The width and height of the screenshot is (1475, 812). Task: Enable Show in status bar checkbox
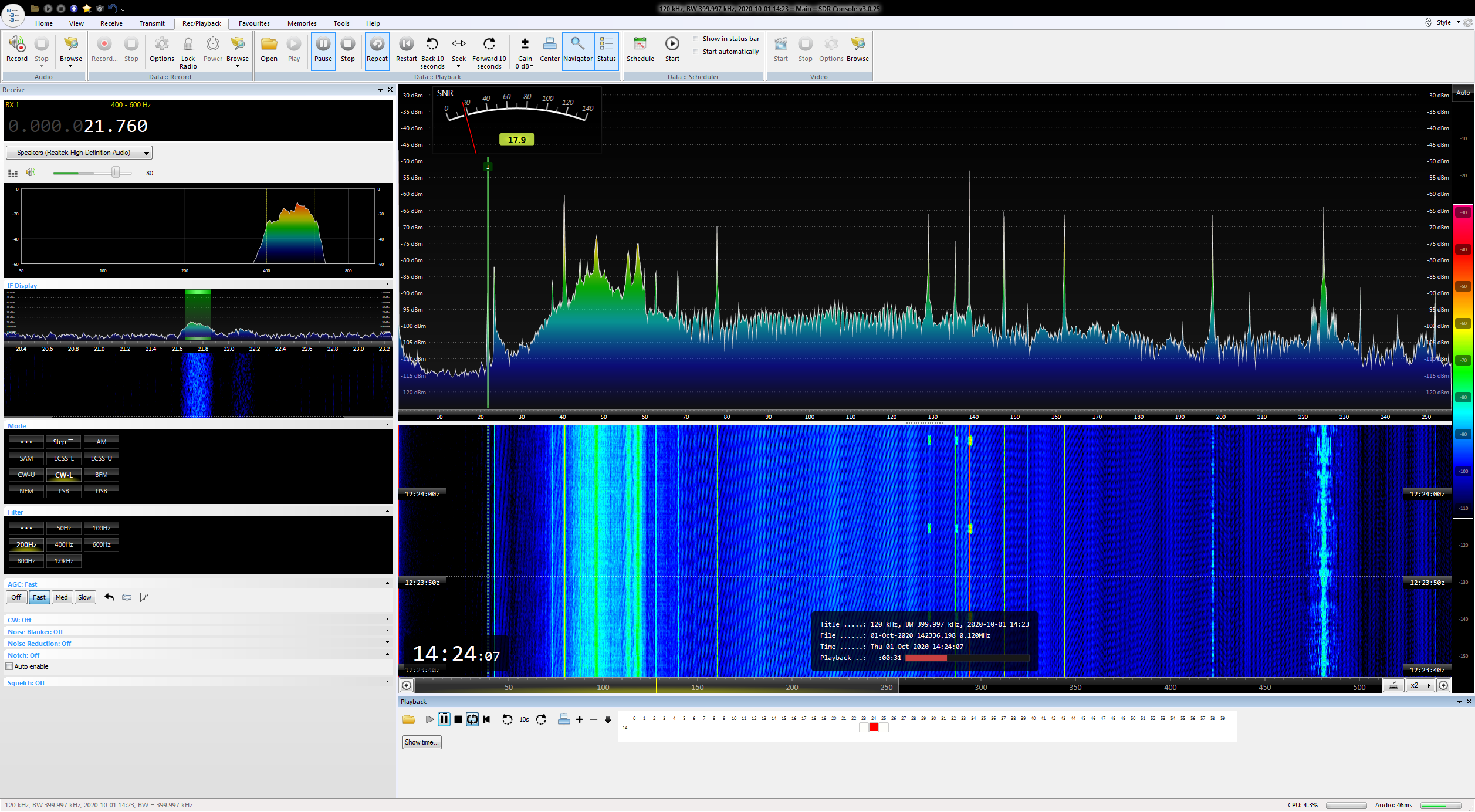[x=695, y=39]
